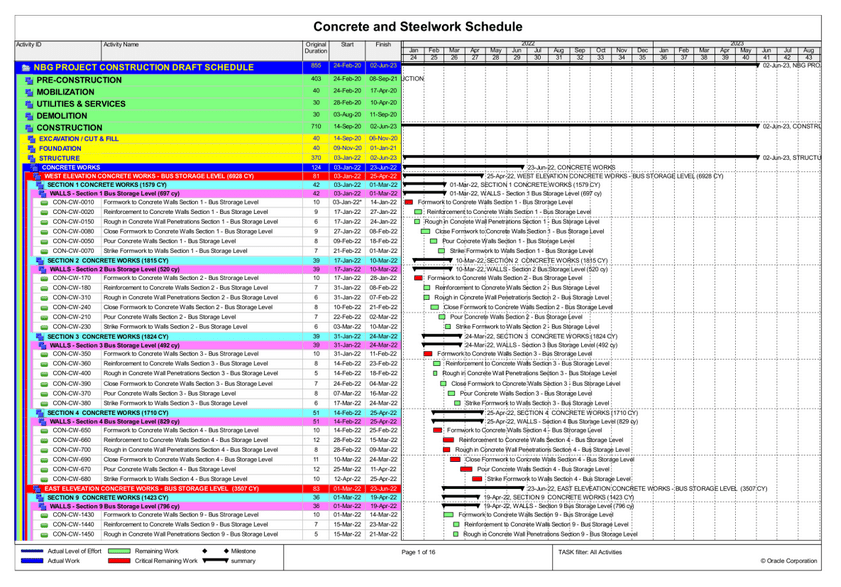Click the activity icon beside CON-CW-0080
The height and width of the screenshot is (587, 841).
coord(45,232)
